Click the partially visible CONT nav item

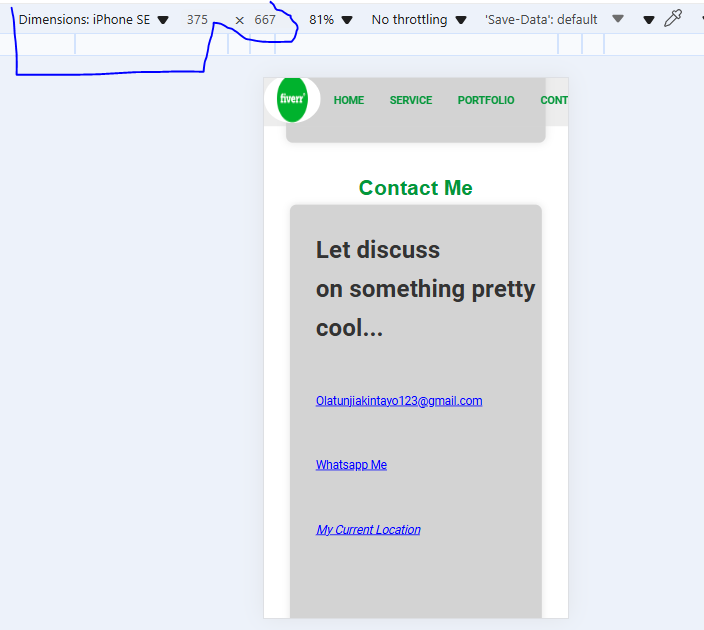point(554,100)
